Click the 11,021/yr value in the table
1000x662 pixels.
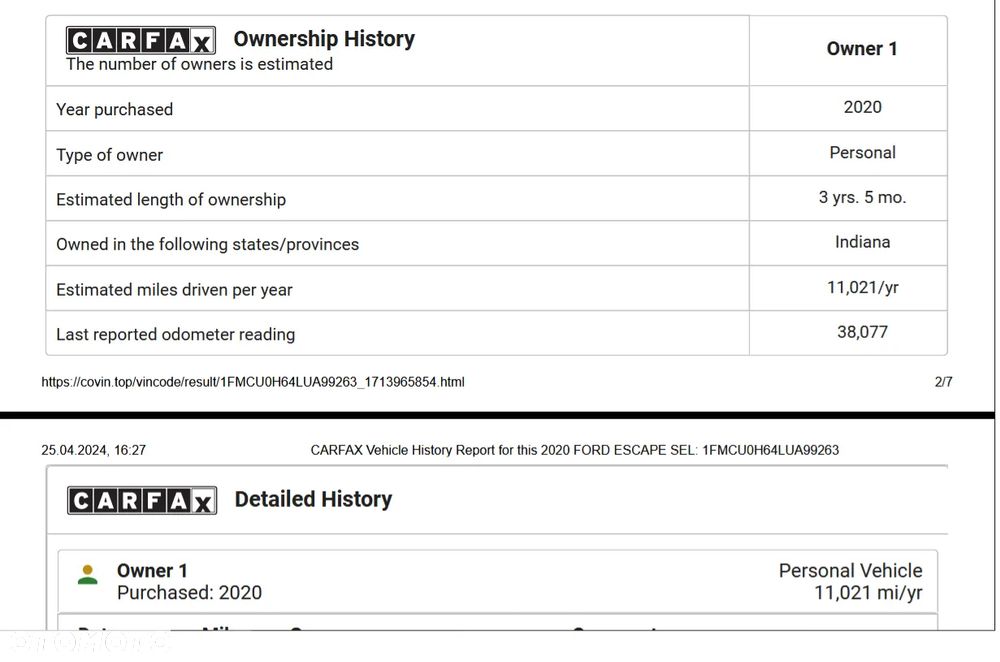click(862, 287)
